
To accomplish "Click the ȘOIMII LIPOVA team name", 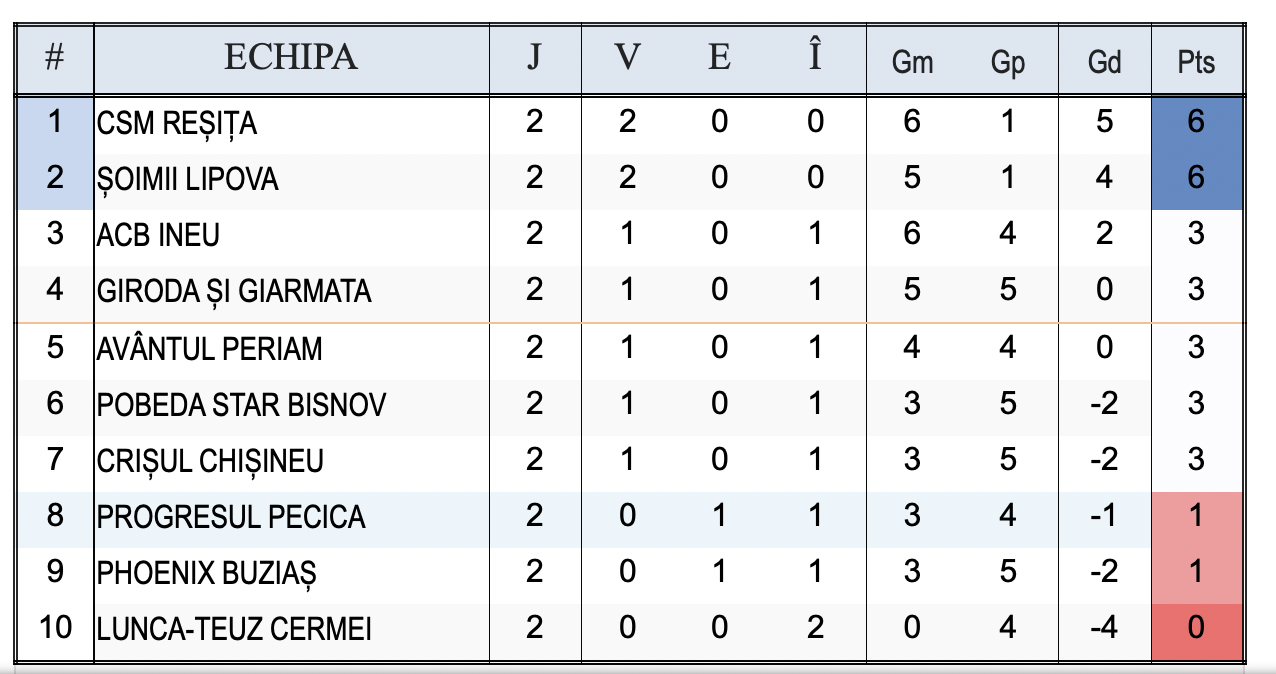I will 188,180.
